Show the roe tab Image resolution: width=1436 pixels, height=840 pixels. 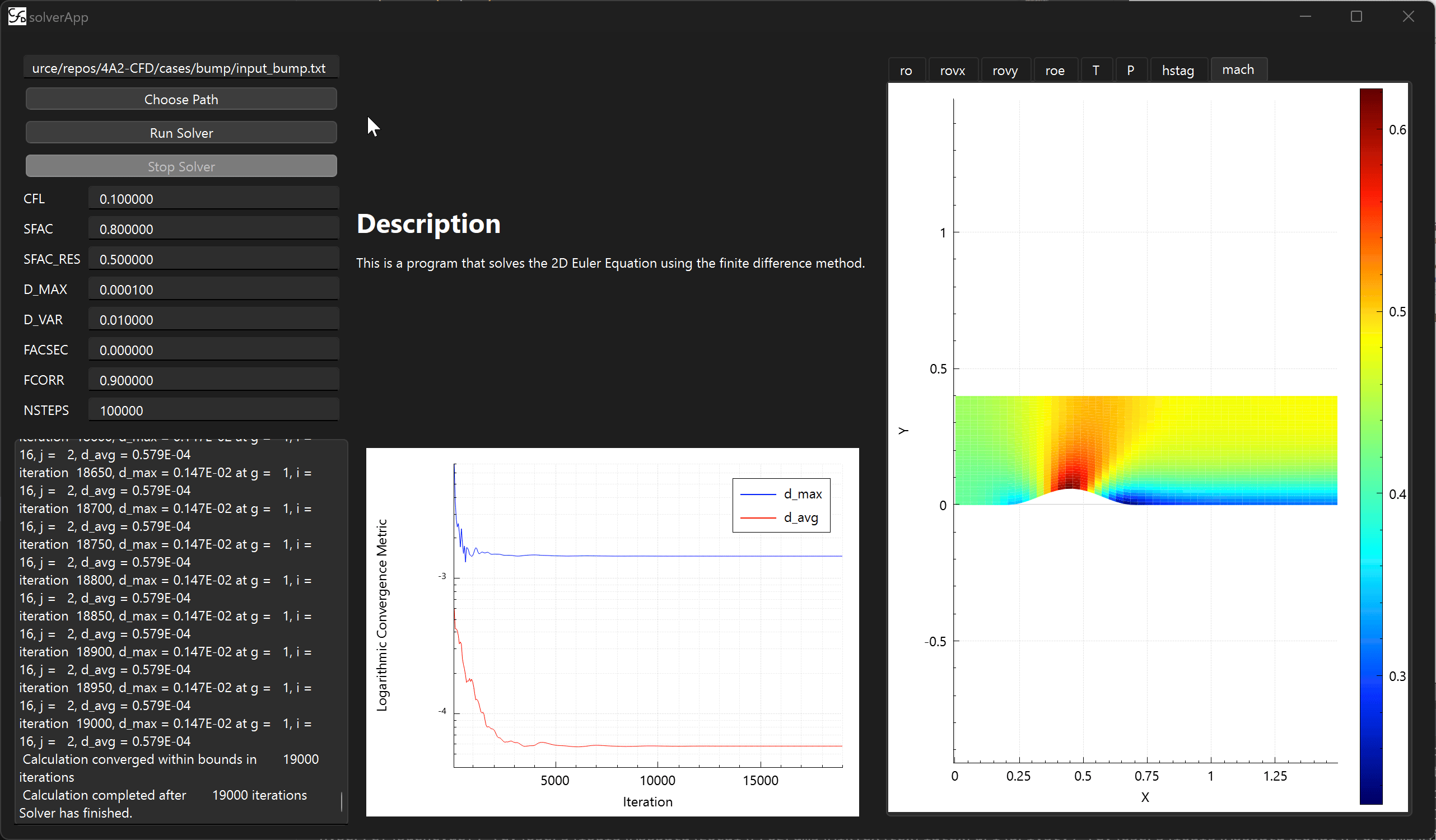coord(1055,71)
